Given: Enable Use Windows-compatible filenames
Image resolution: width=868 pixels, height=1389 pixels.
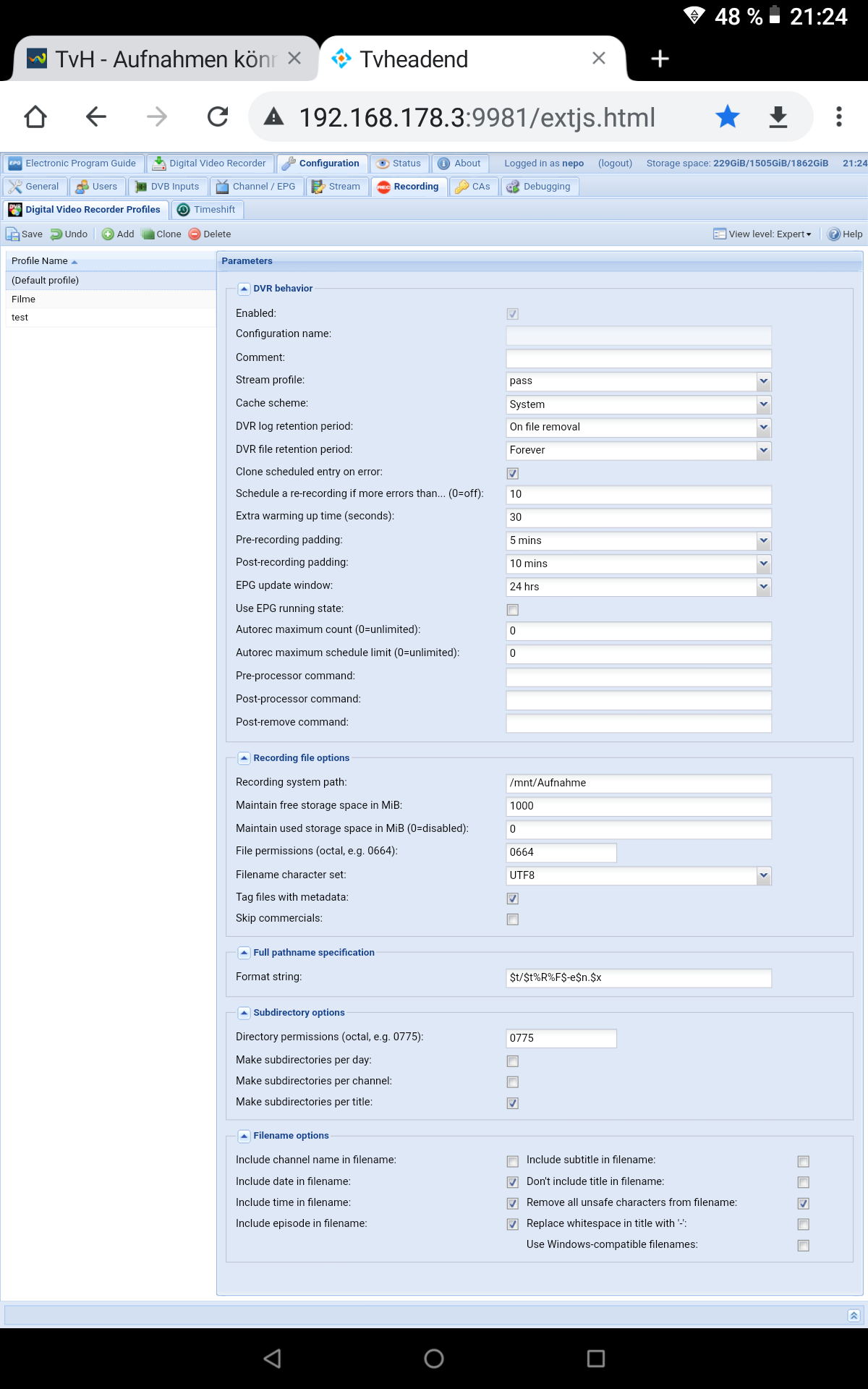Looking at the screenshot, I should click(803, 1245).
